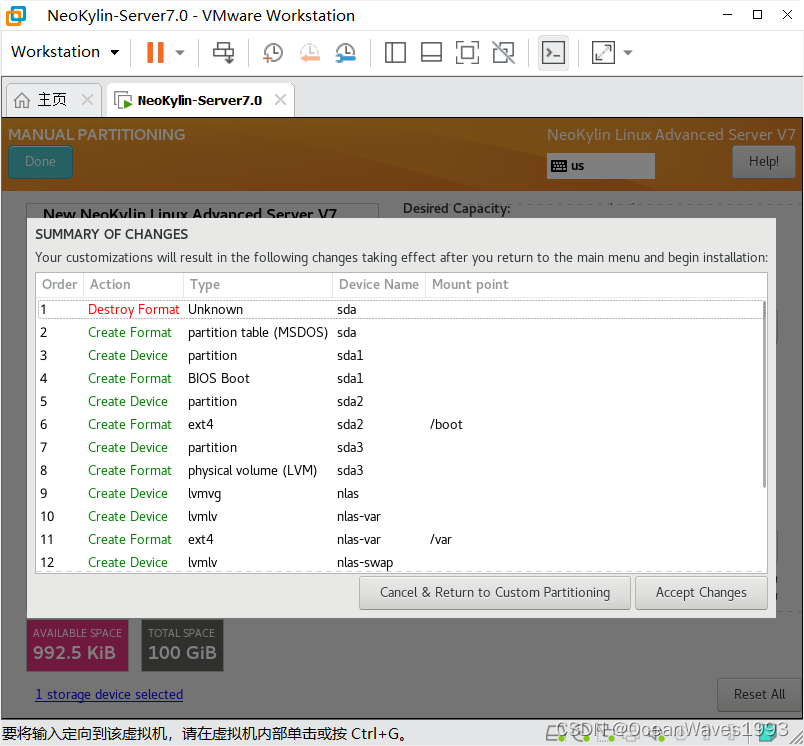Viewport: 804px width, 746px height.
Task: Select the /boot ext4 row
Action: click(x=400, y=425)
